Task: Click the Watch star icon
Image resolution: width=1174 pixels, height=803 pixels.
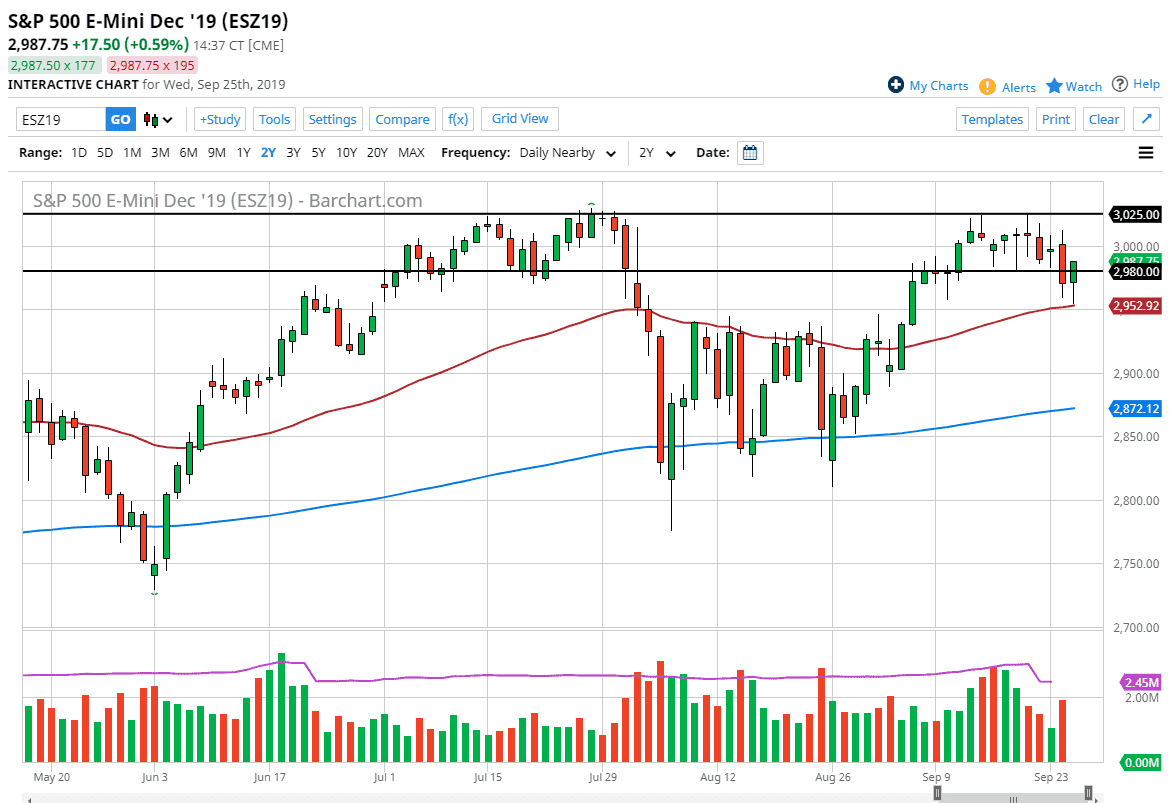Action: point(1056,86)
